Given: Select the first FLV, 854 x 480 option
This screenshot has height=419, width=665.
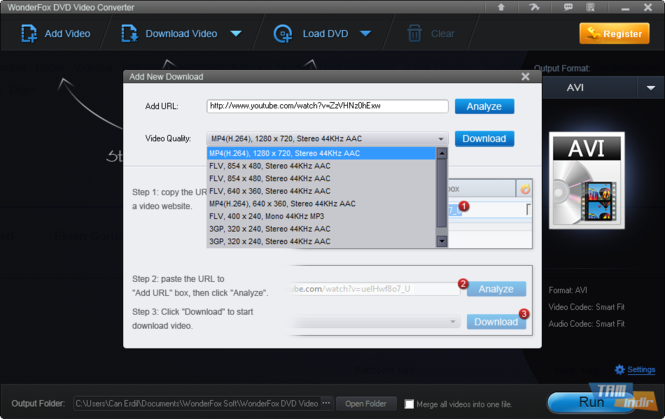Looking at the screenshot, I should click(x=321, y=166).
